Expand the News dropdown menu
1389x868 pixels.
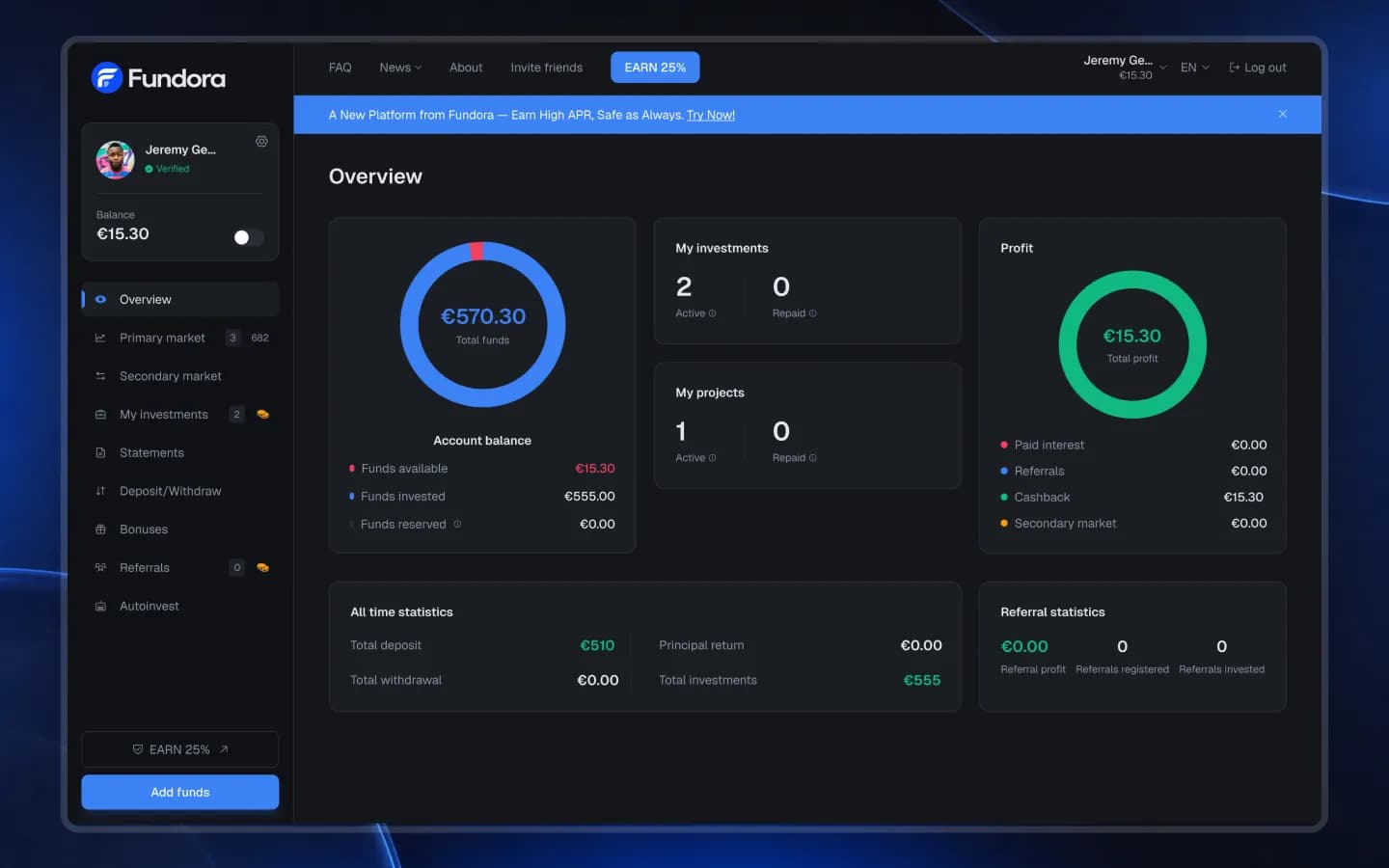400,68
